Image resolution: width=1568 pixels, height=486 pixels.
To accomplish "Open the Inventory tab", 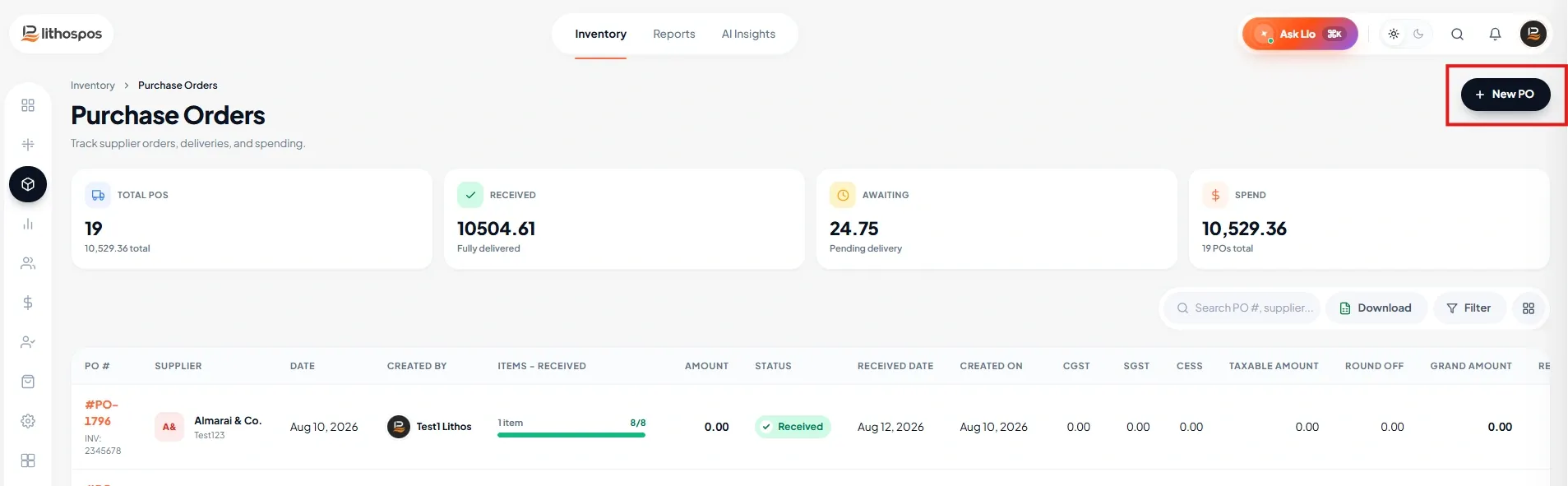I will point(600,34).
